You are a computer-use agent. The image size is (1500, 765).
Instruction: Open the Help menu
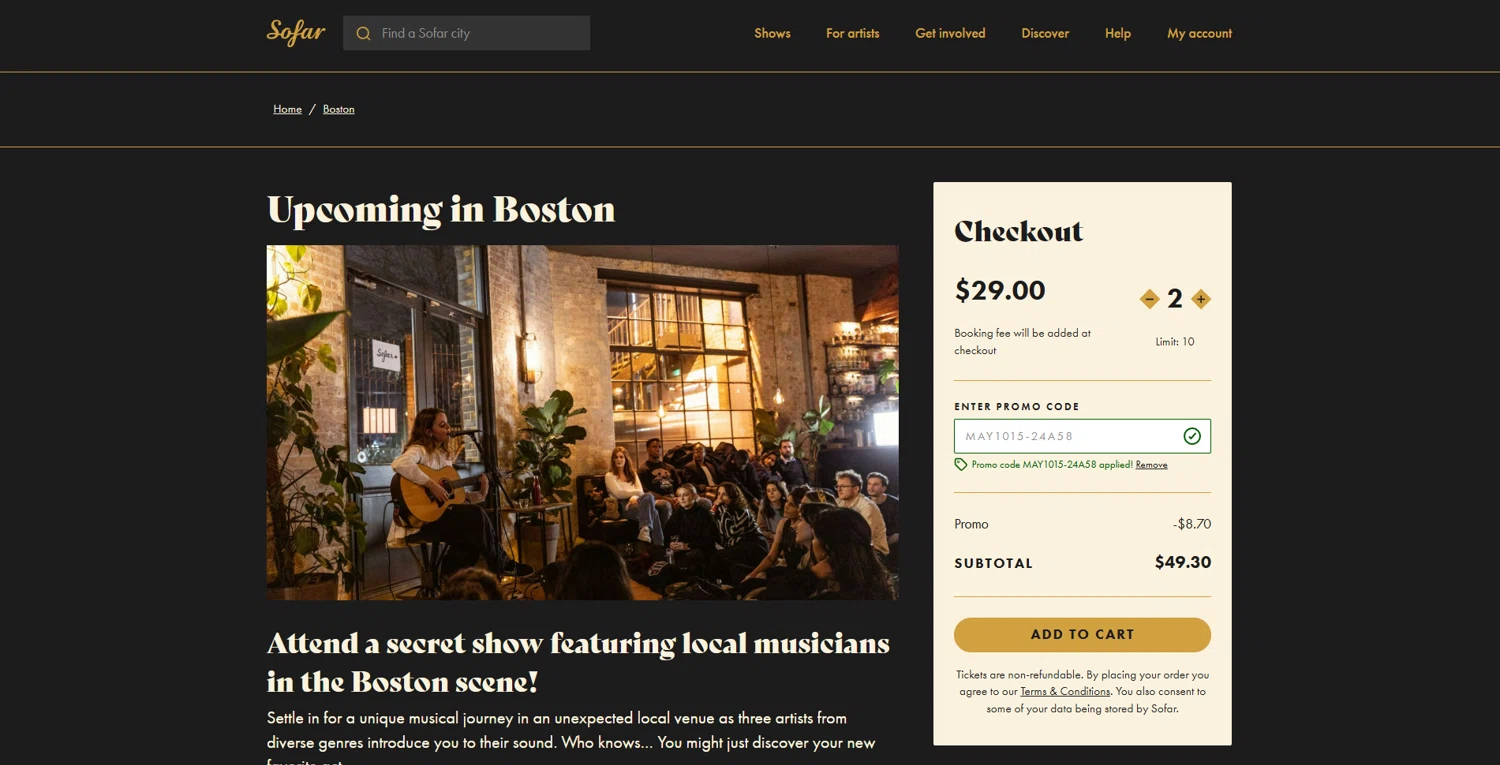coord(1118,33)
